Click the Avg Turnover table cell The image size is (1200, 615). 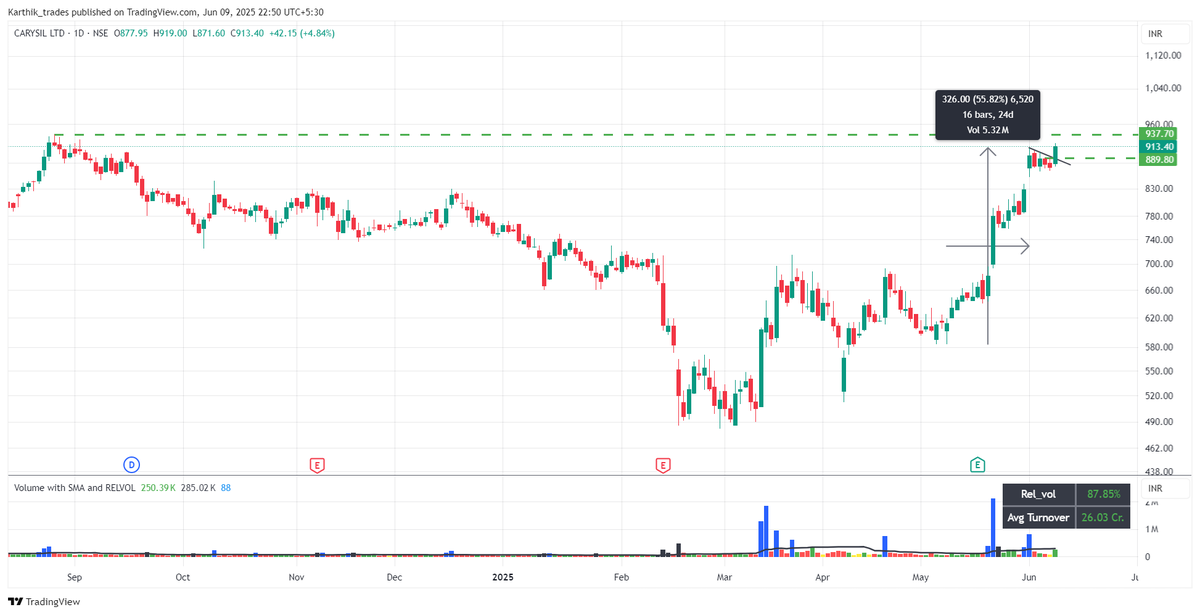tap(1038, 517)
